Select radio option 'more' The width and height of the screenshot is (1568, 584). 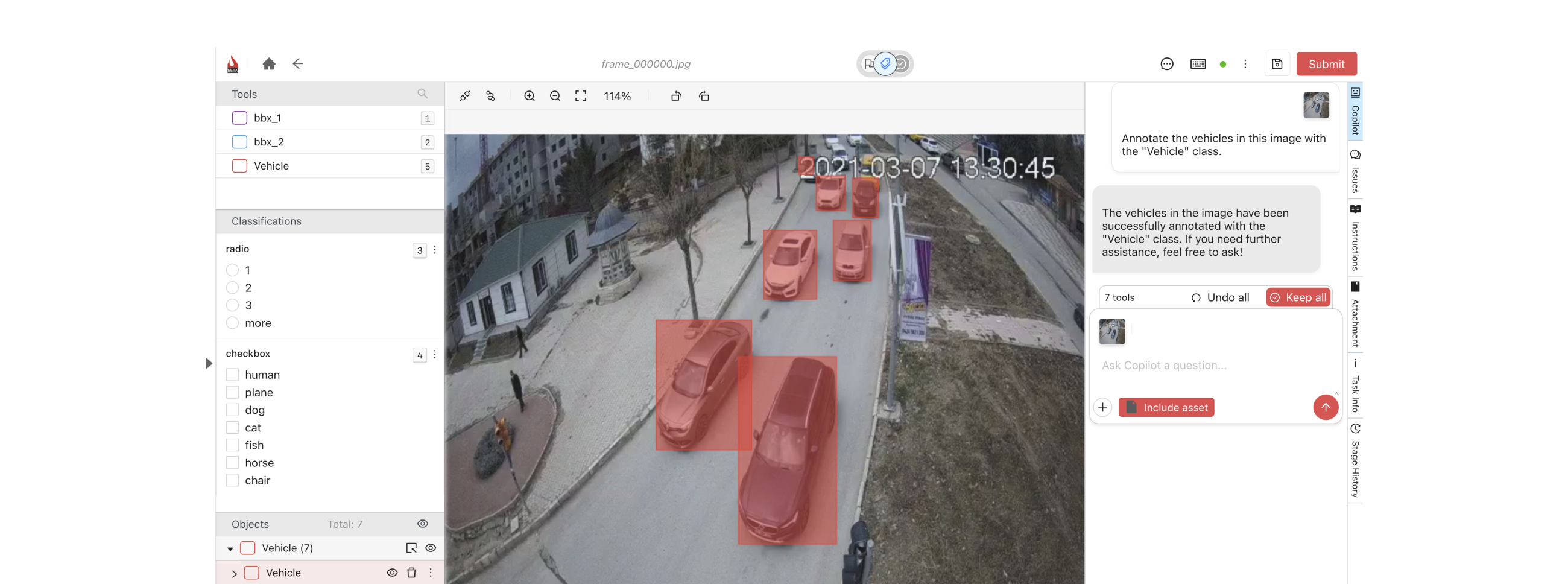(233, 323)
